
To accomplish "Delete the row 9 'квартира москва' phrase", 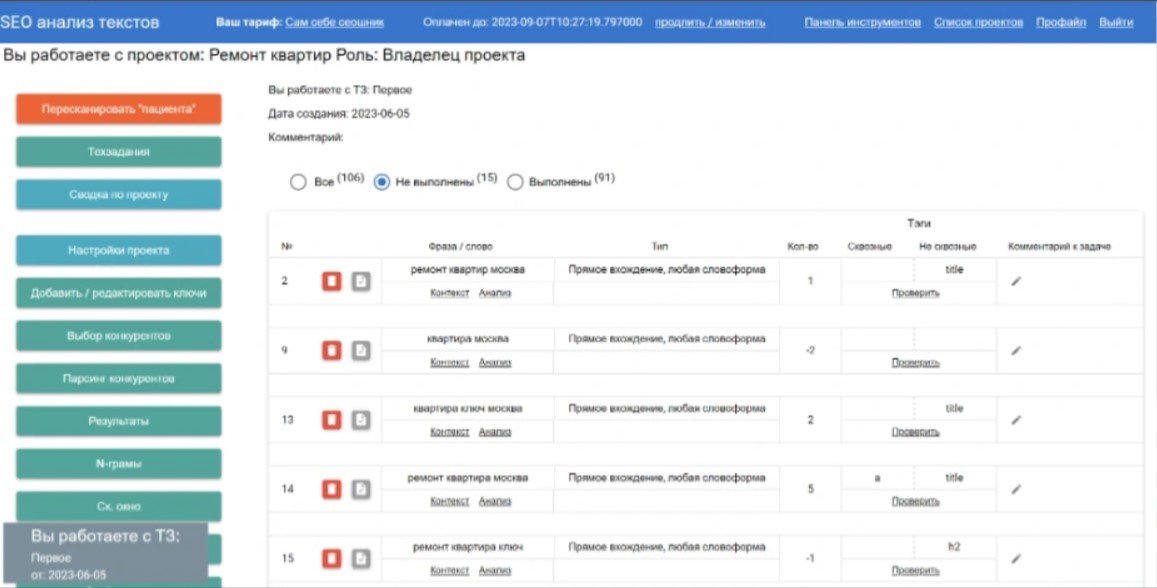I will pyautogui.click(x=331, y=350).
